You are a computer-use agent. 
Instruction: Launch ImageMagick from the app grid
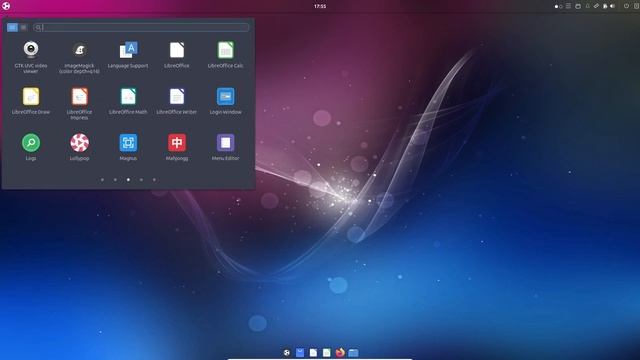coord(79,57)
